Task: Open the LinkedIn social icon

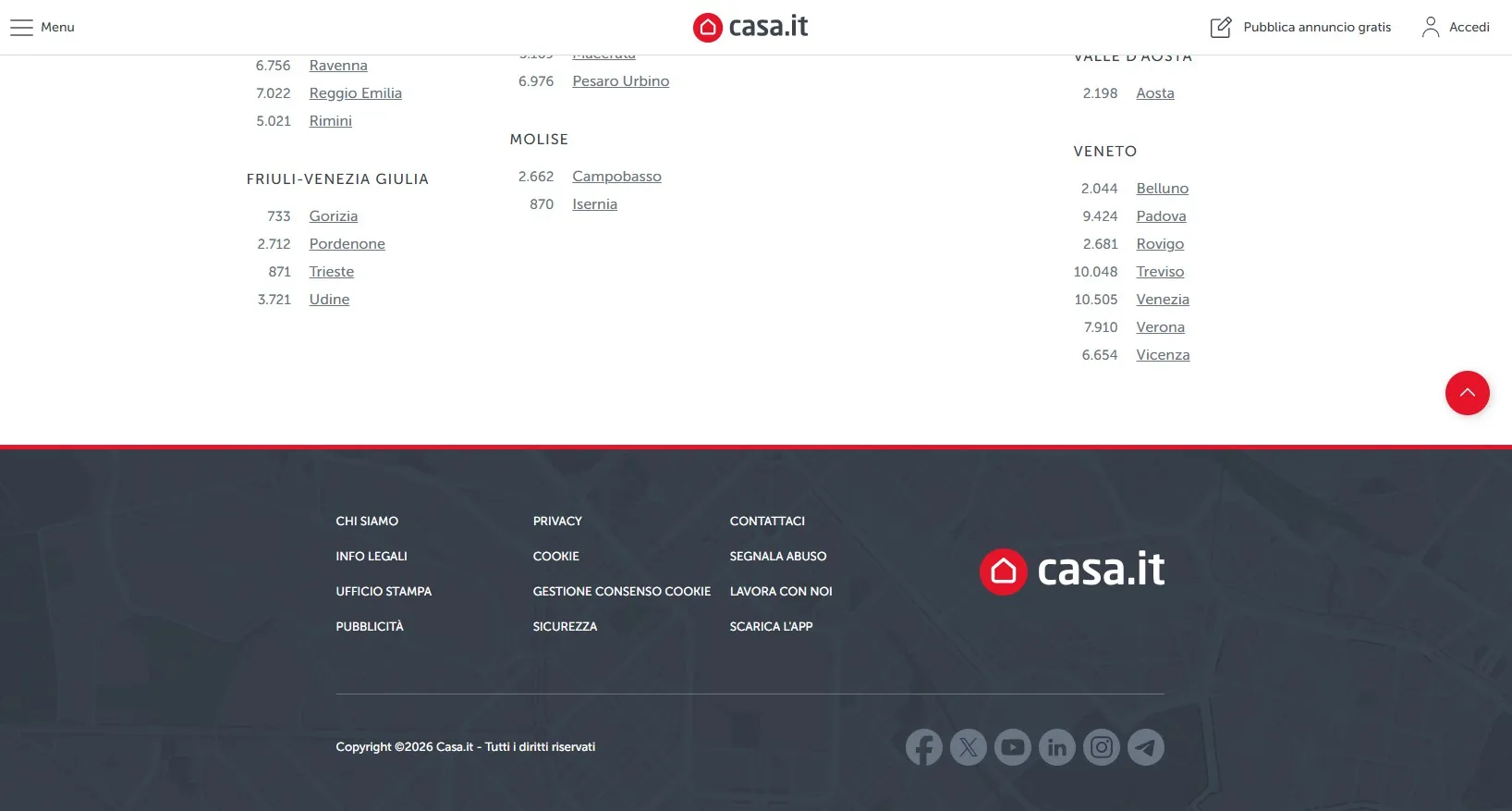Action: (1056, 747)
